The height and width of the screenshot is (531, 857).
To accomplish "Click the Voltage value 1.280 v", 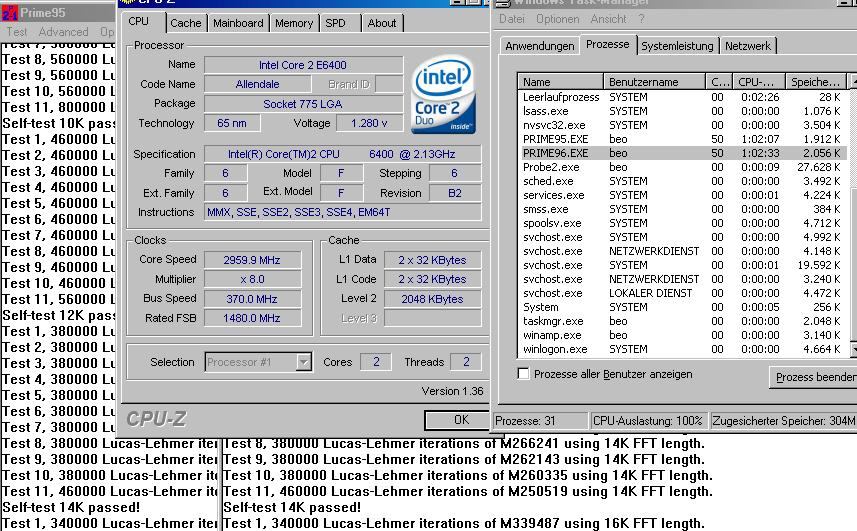I will click(369, 123).
